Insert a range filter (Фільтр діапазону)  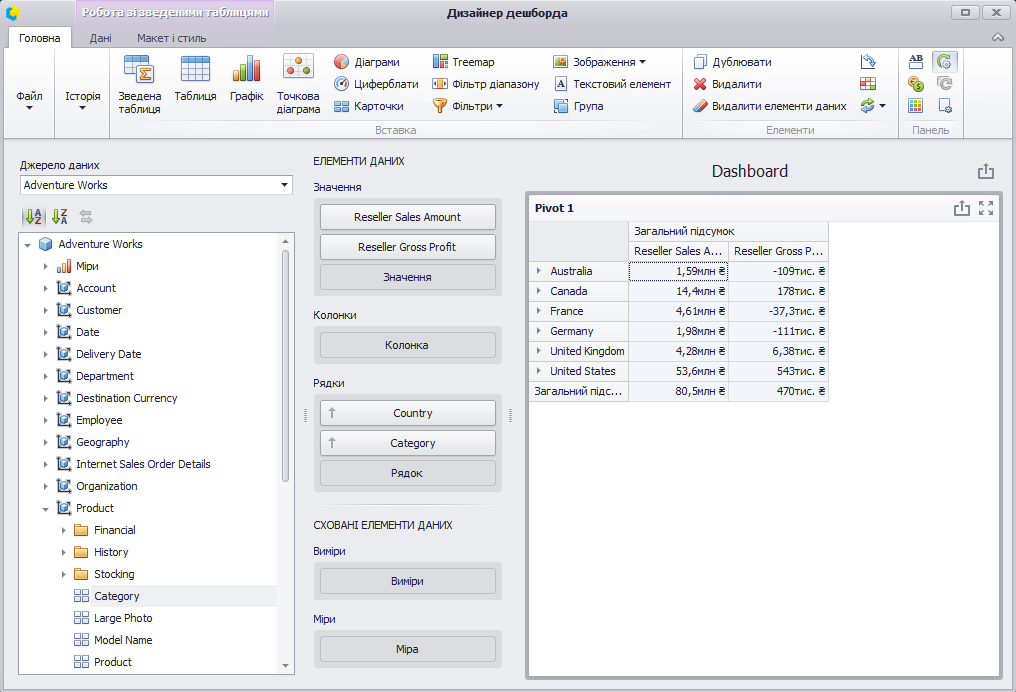[x=485, y=84]
